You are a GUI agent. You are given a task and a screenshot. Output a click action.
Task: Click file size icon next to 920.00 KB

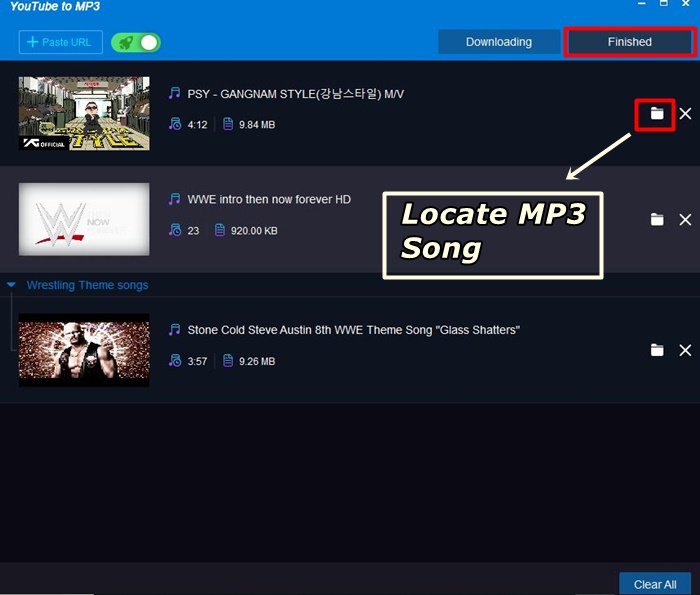point(220,230)
